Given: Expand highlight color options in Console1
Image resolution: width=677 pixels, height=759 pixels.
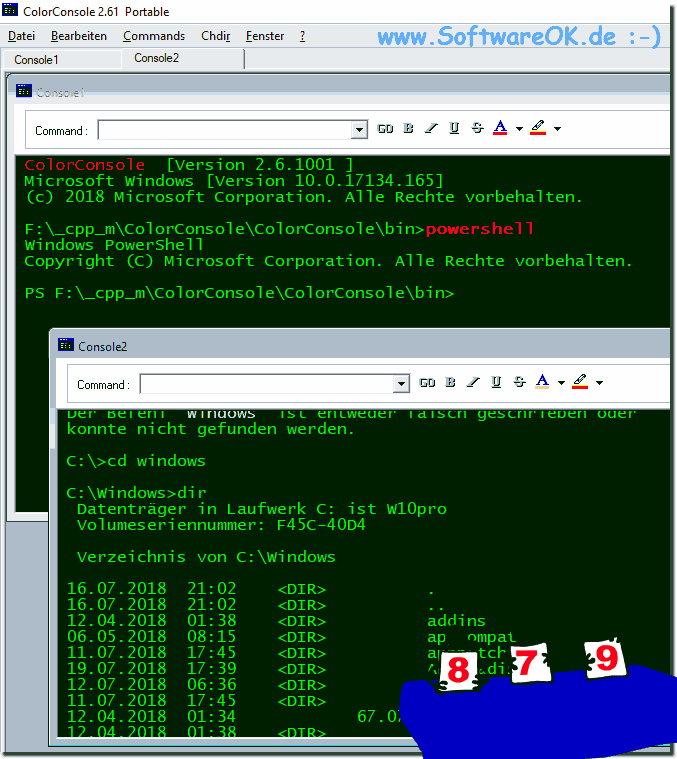Looking at the screenshot, I should pyautogui.click(x=557, y=129).
